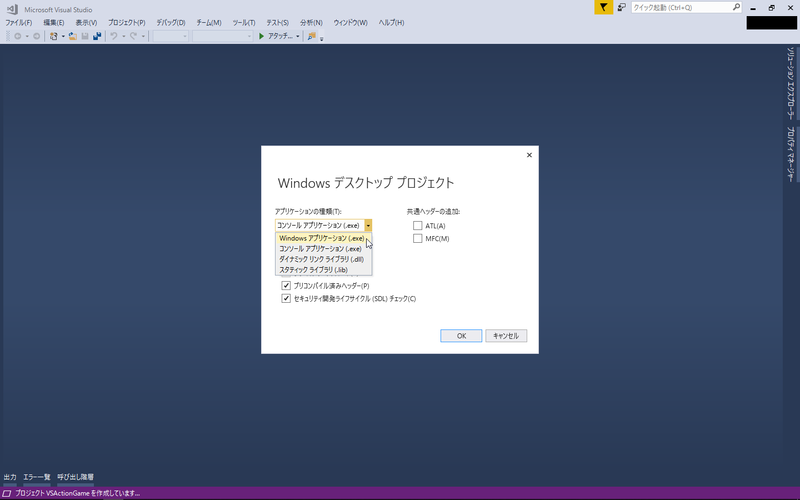
Task: Confirm the dialog with OK
Action: [x=461, y=336]
